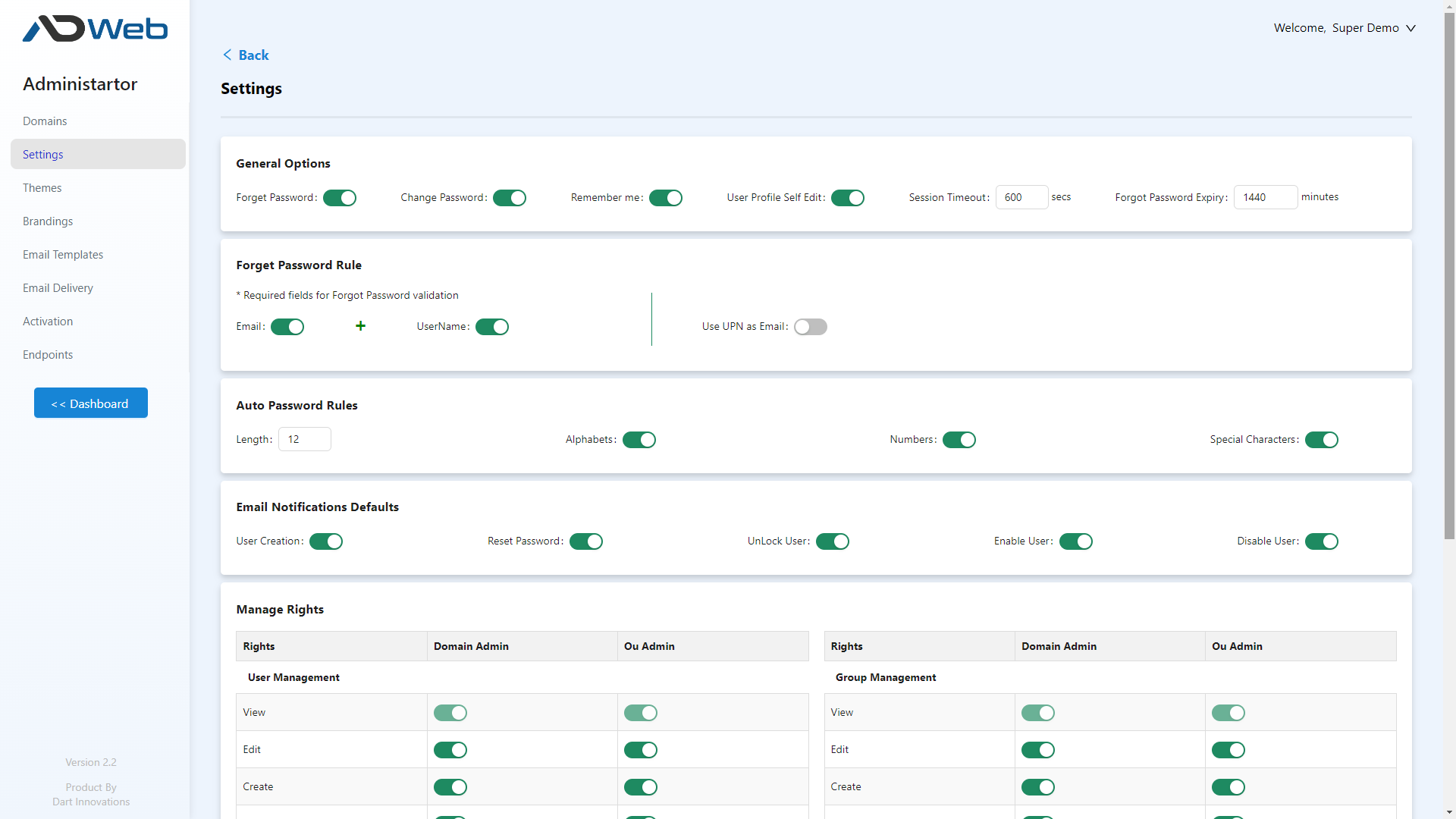
Task: Toggle the User Creation email notification
Action: pos(325,541)
